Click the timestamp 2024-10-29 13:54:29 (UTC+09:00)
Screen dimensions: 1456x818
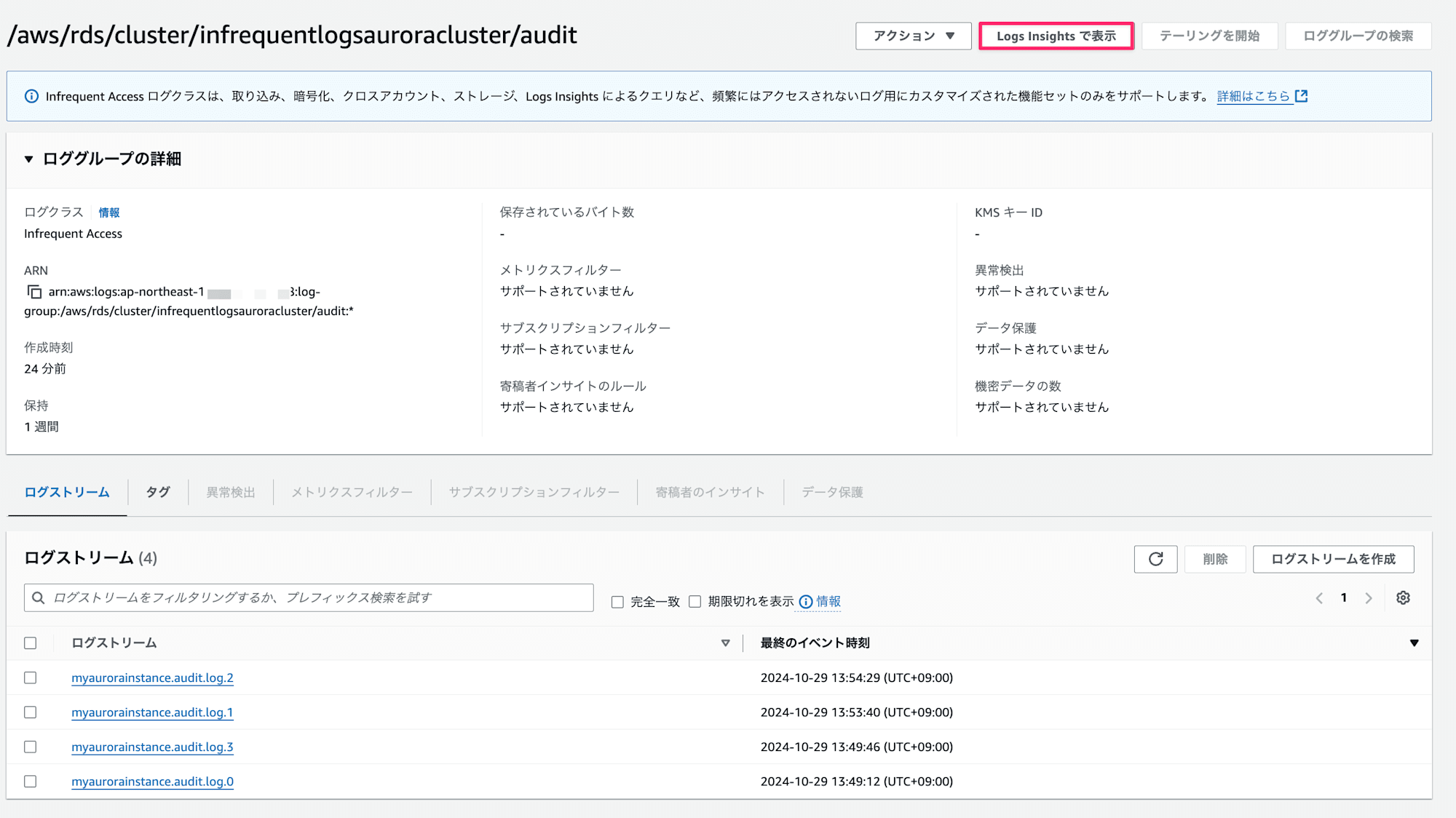(856, 678)
